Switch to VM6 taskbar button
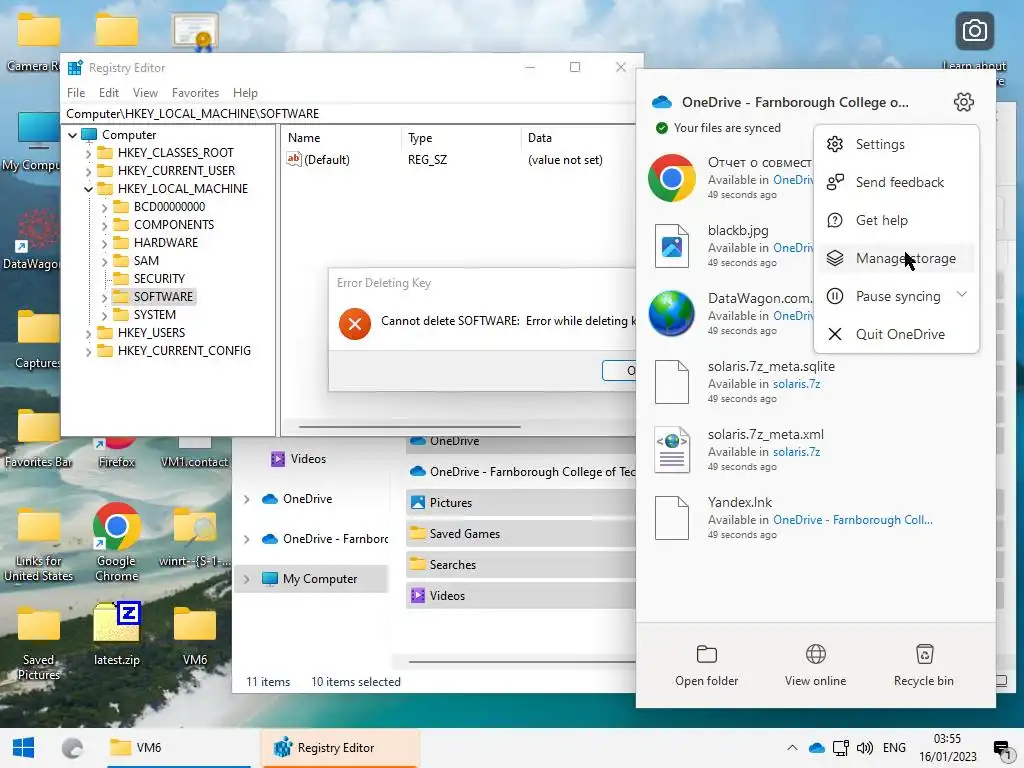The width and height of the screenshot is (1024, 768). coord(179,748)
